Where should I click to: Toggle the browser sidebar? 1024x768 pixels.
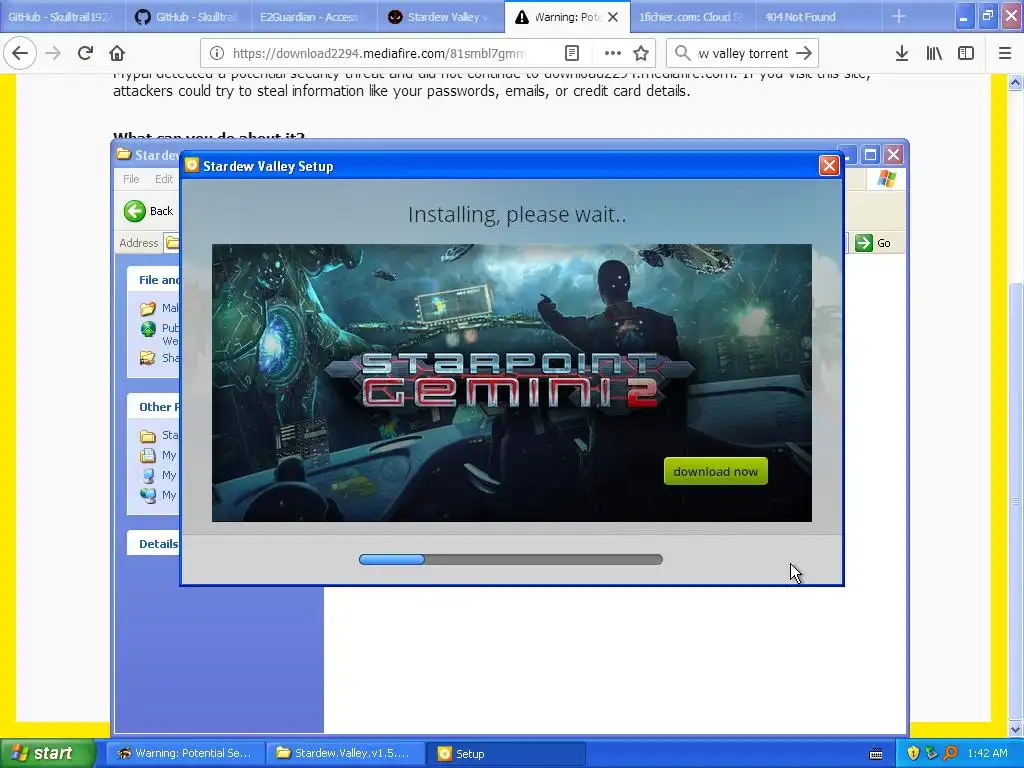click(966, 53)
